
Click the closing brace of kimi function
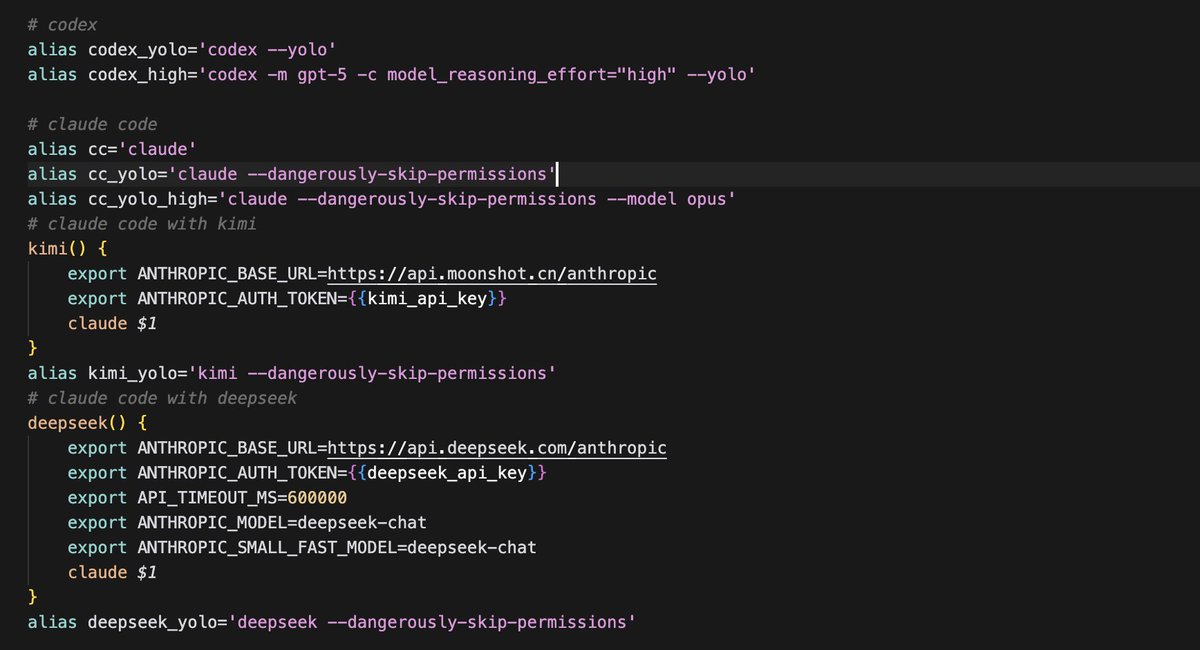pyautogui.click(x=33, y=349)
